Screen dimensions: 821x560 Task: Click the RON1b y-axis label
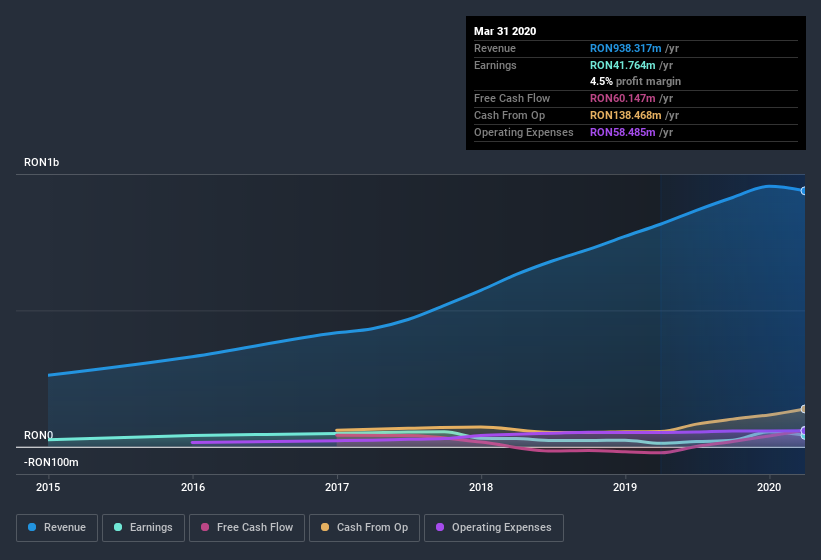tap(41, 162)
